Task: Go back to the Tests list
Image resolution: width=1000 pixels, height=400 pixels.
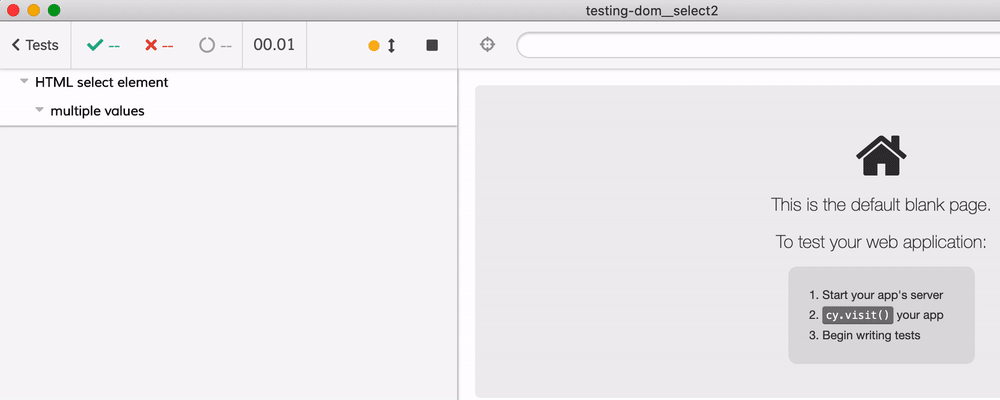Action: (35, 45)
